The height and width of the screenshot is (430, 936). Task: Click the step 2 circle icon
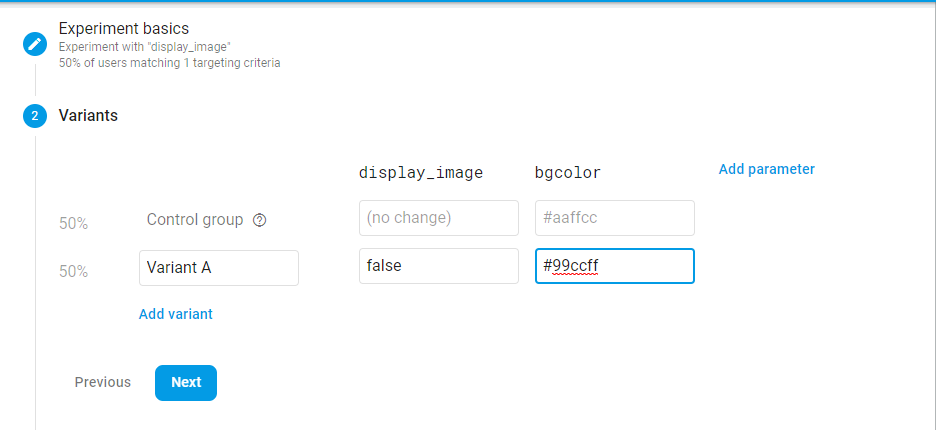coord(35,116)
